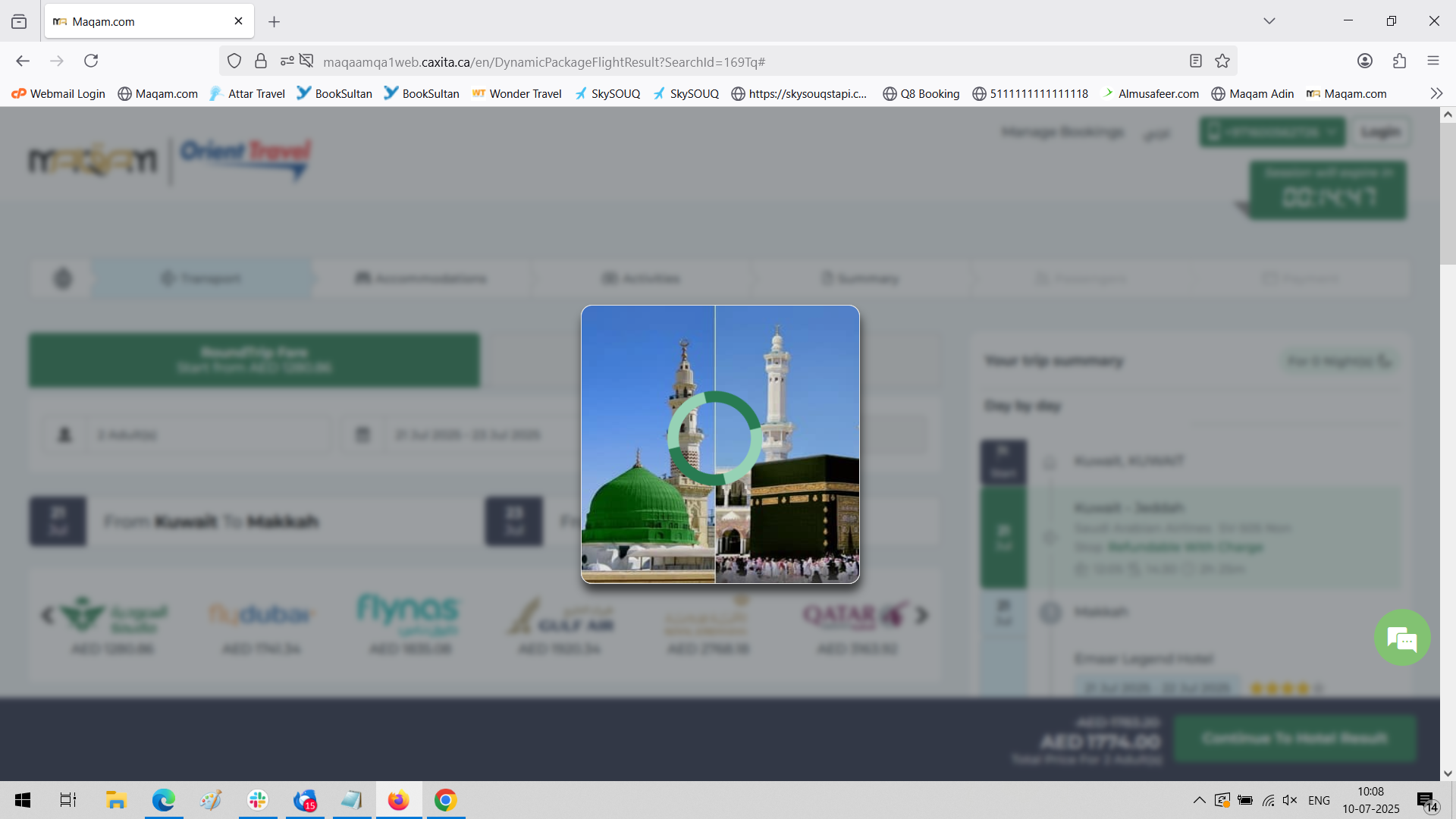Click the travel dates input field
The height and width of the screenshot is (819, 1456).
click(468, 434)
